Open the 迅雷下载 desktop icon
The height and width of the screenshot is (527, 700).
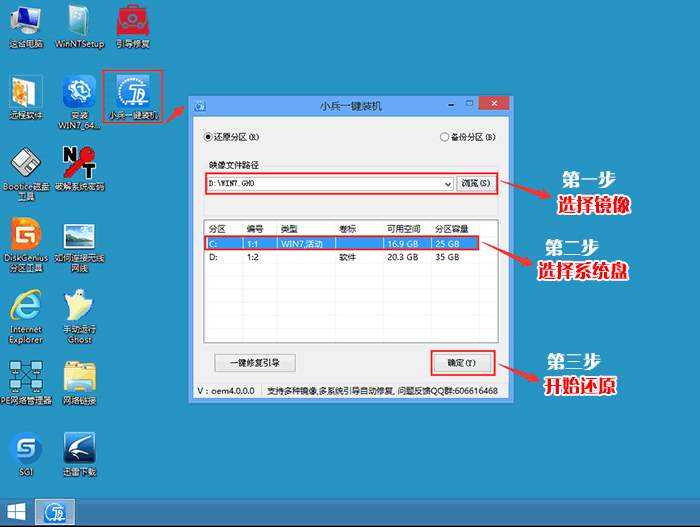click(79, 454)
